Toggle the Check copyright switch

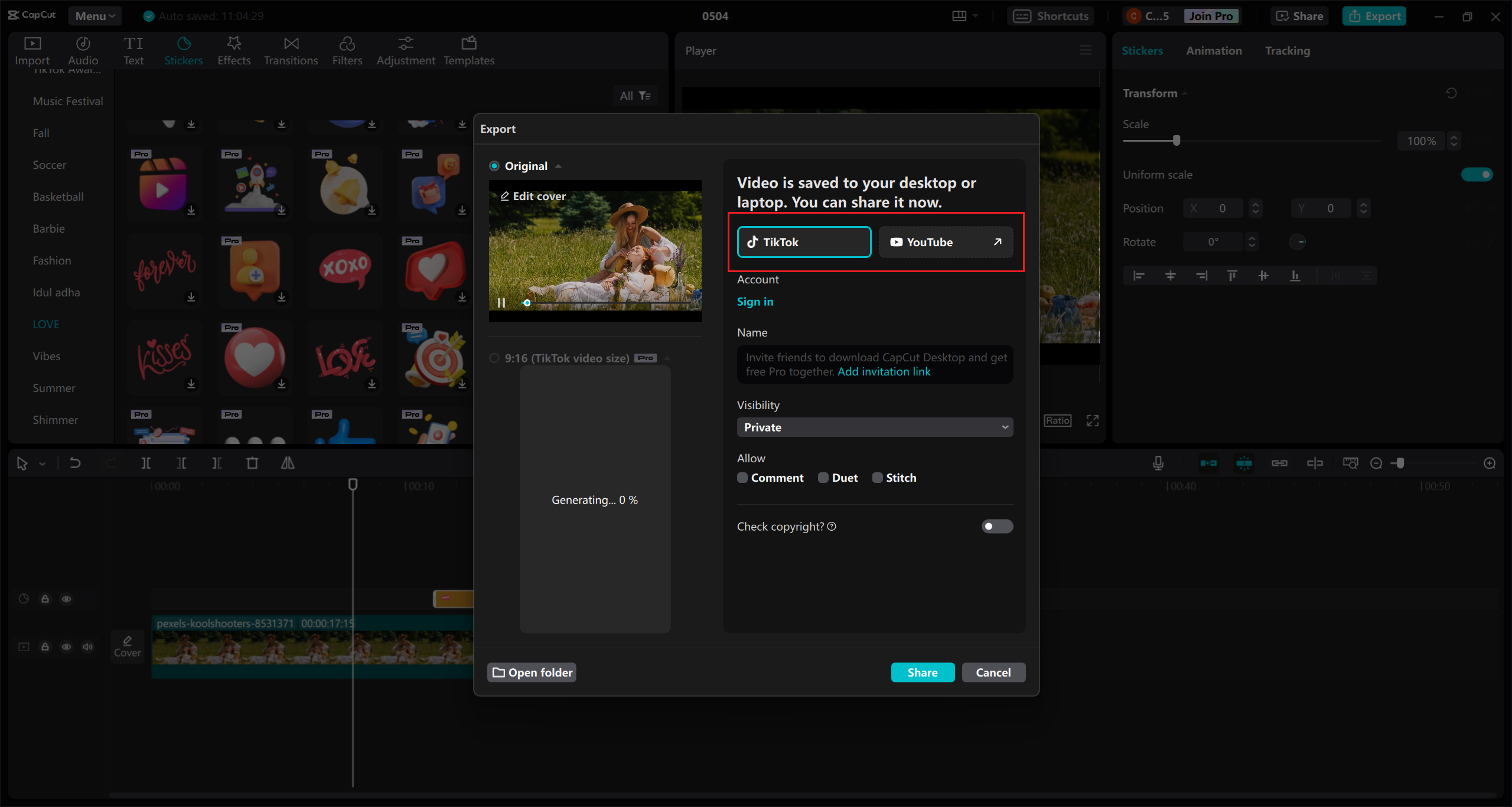point(997,526)
